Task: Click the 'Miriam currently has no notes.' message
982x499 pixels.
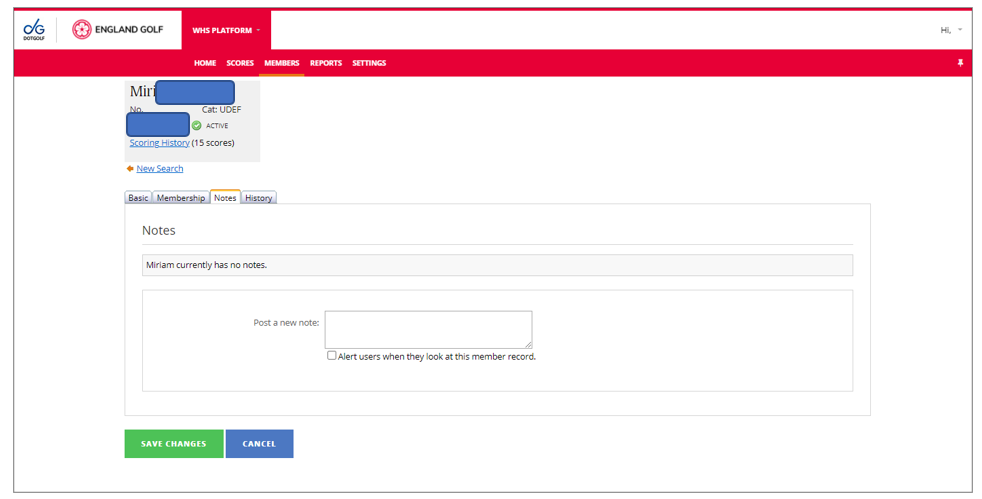Action: click(x=207, y=265)
